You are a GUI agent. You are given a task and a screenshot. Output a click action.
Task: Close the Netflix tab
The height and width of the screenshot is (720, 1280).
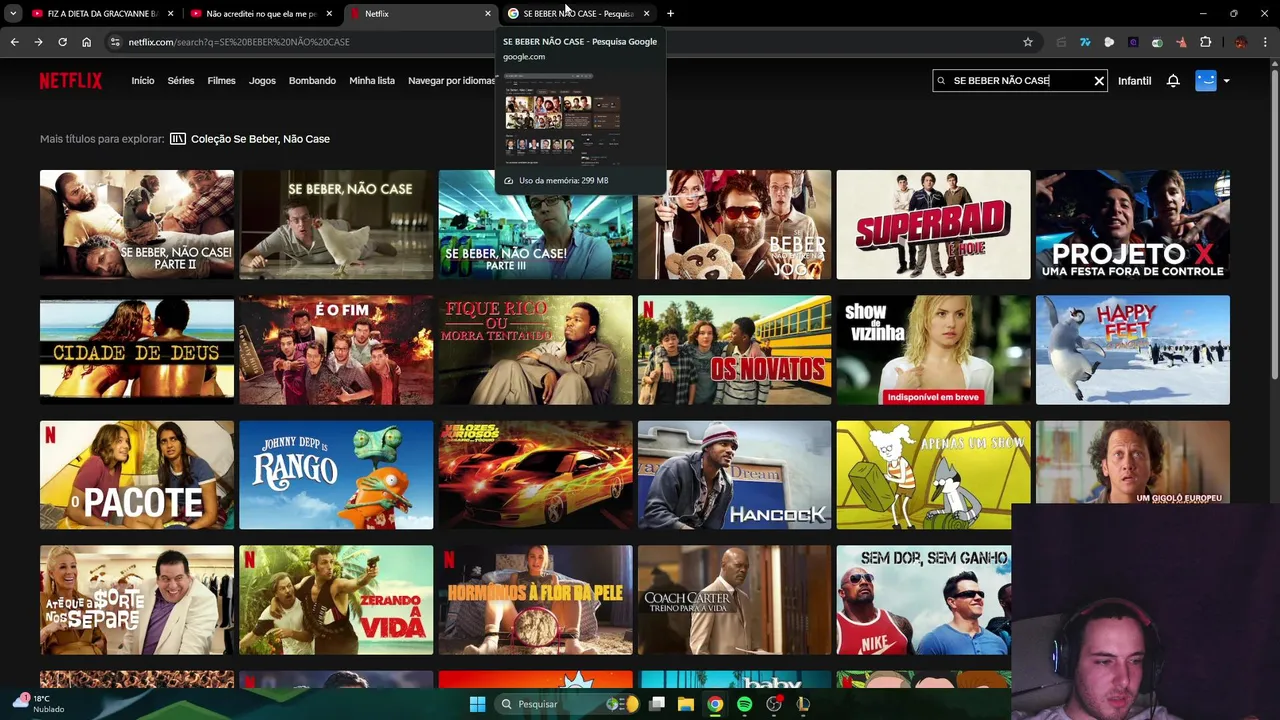point(488,13)
